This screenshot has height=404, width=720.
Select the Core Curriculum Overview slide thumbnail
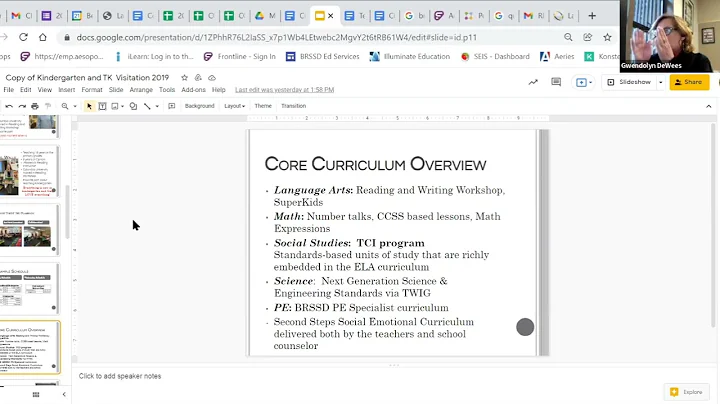[29, 348]
